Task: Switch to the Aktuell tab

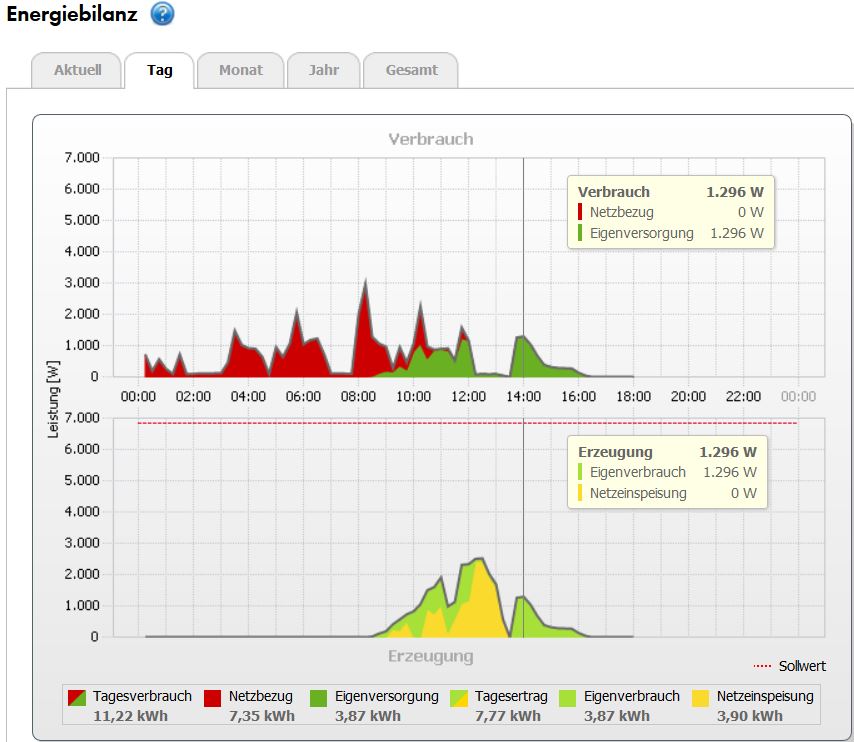Action: (x=77, y=71)
